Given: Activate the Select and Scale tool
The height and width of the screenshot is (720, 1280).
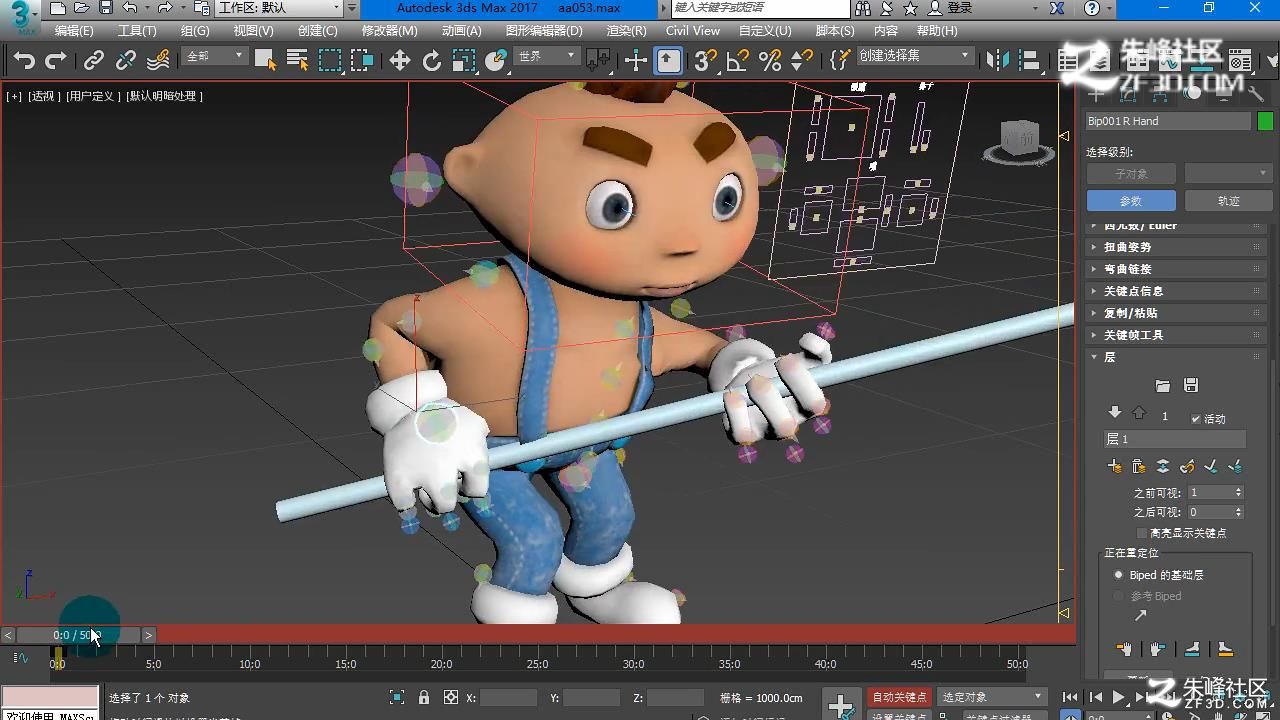Looking at the screenshot, I should point(464,61).
